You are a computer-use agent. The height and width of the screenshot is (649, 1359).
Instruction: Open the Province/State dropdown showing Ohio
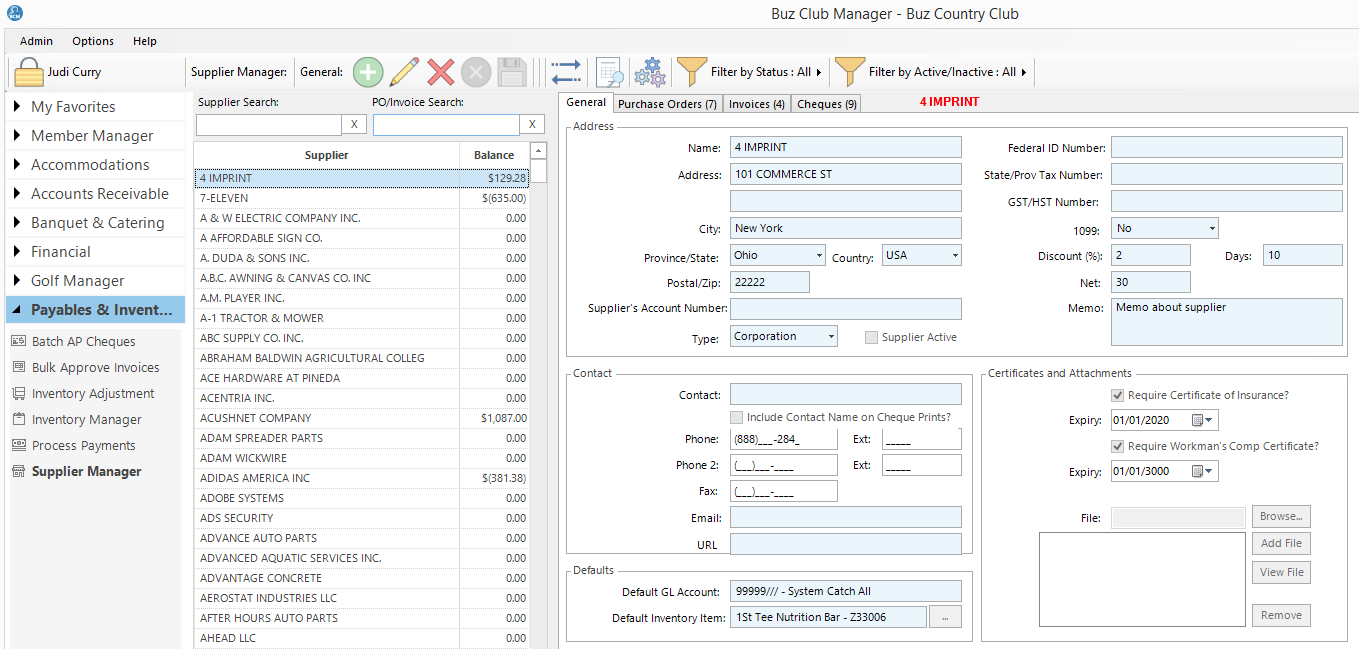[x=818, y=255]
